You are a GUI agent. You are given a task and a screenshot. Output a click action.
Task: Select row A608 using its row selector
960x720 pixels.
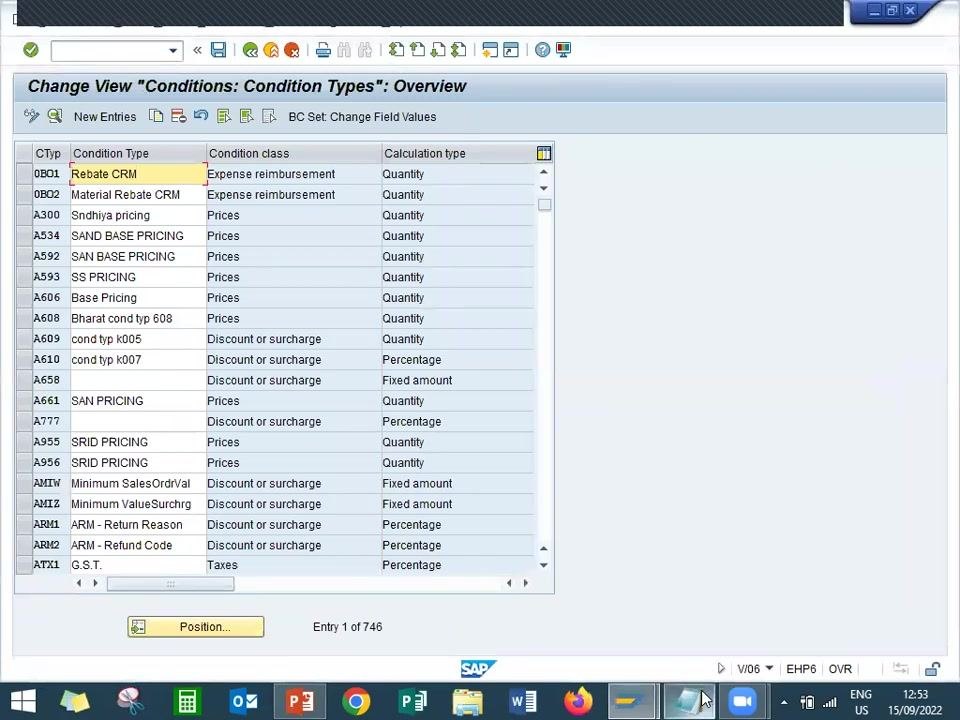coord(24,318)
